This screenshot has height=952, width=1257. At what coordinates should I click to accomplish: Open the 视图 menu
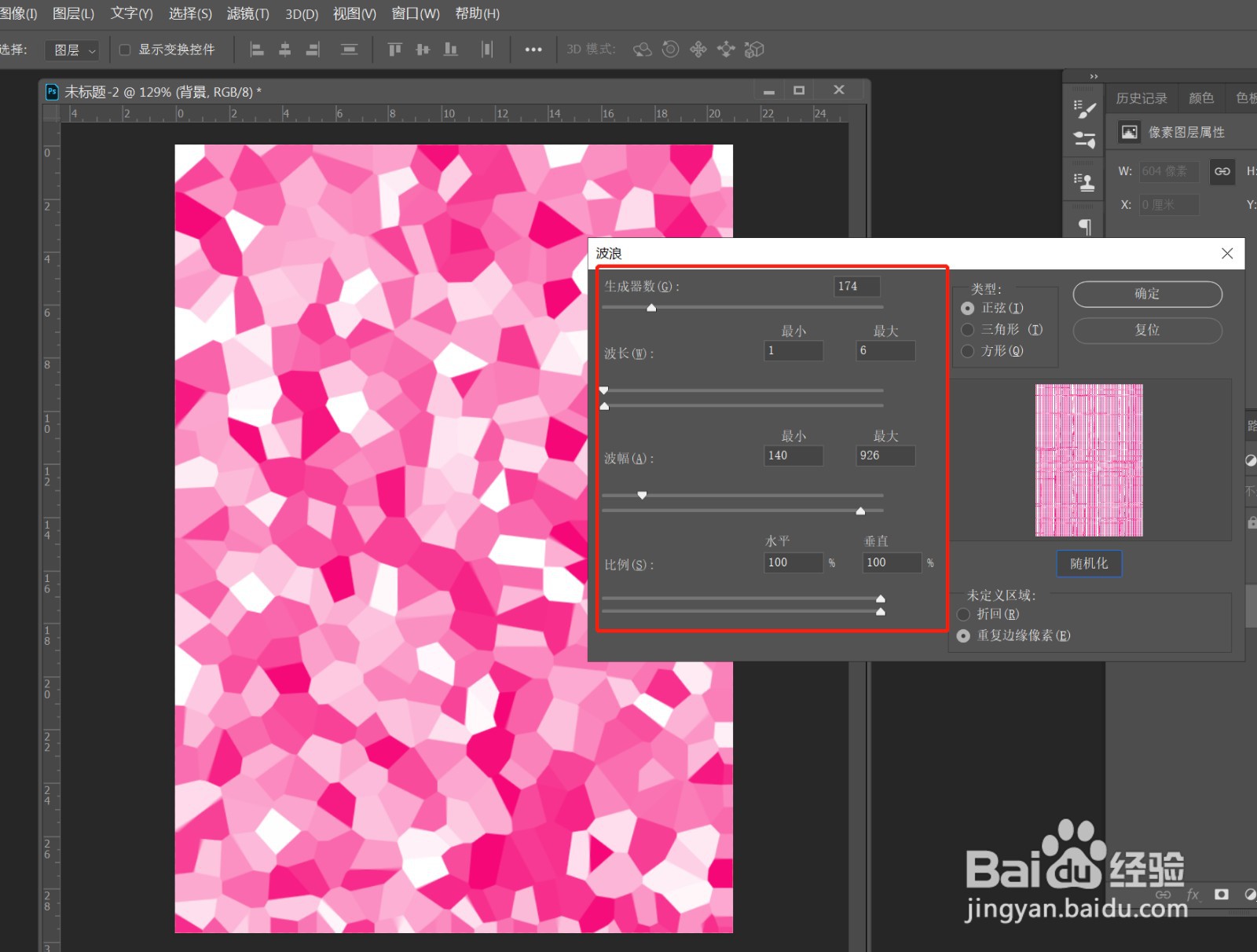[354, 13]
